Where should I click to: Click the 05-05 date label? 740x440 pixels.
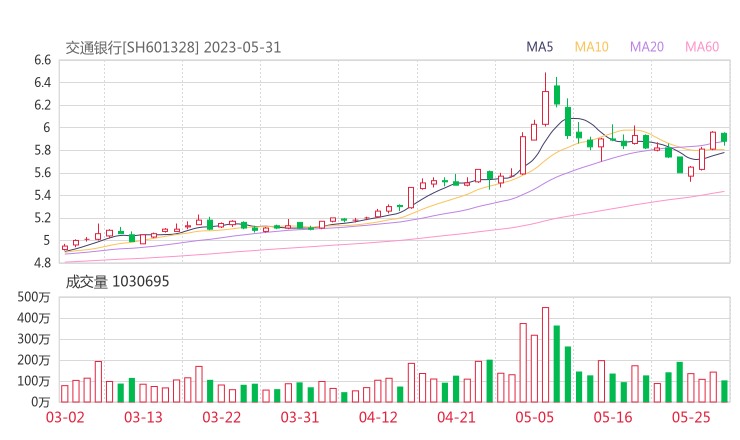pos(535,417)
